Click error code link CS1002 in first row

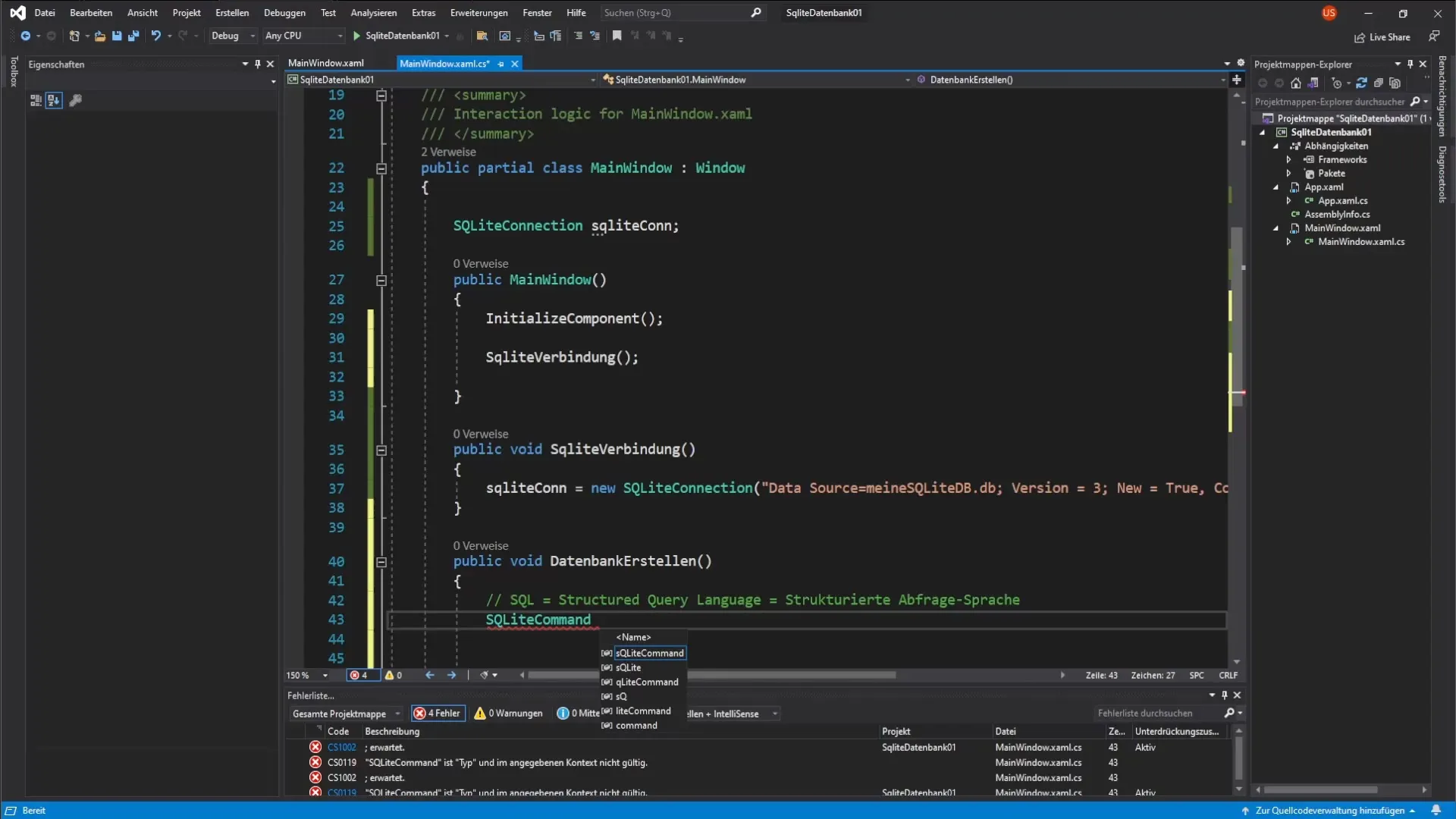coord(341,748)
